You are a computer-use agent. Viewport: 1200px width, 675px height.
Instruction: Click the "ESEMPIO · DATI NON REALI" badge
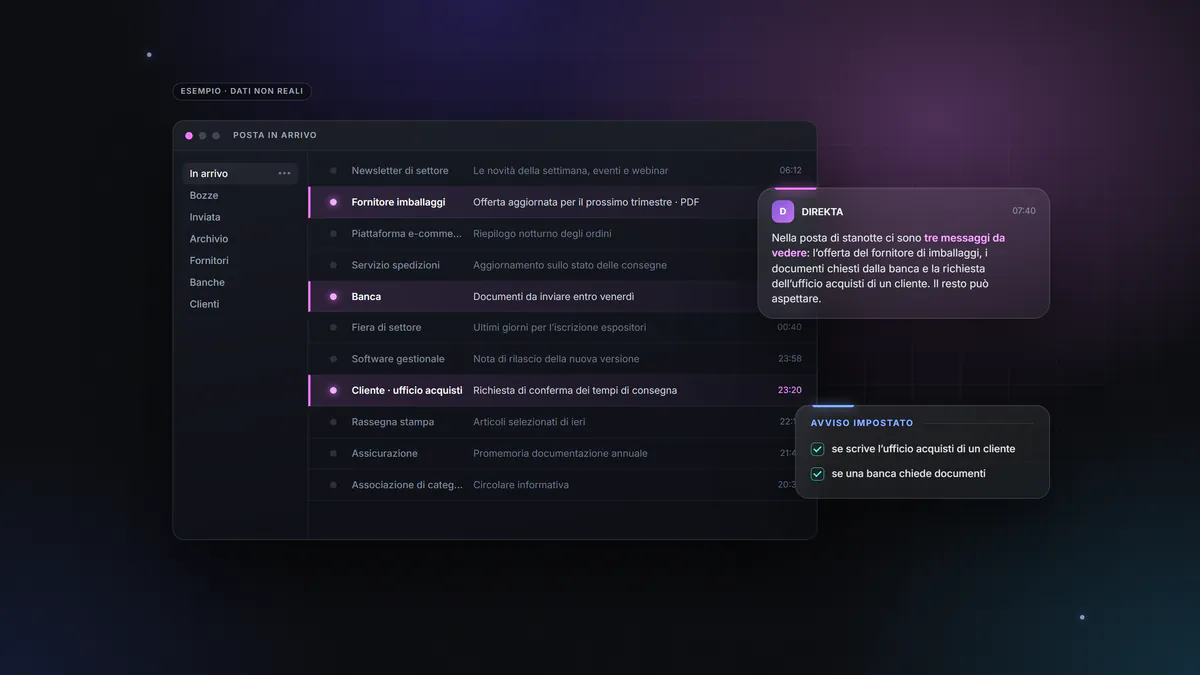click(242, 91)
